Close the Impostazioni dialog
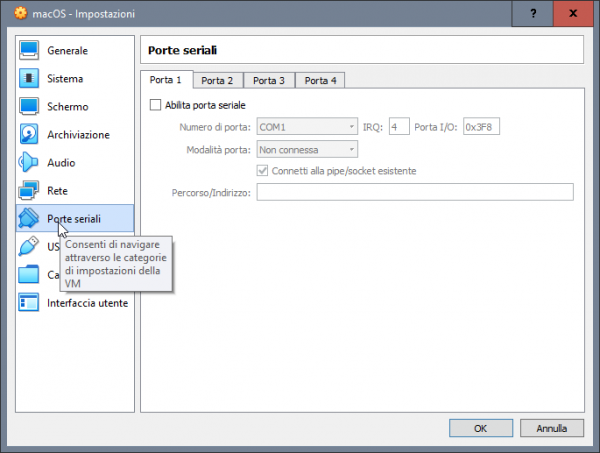This screenshot has width=600, height=453. pos(573,13)
